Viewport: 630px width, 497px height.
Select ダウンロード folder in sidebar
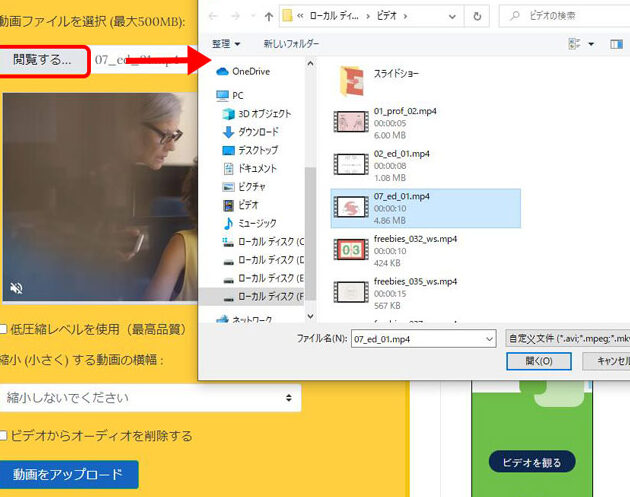(x=257, y=132)
